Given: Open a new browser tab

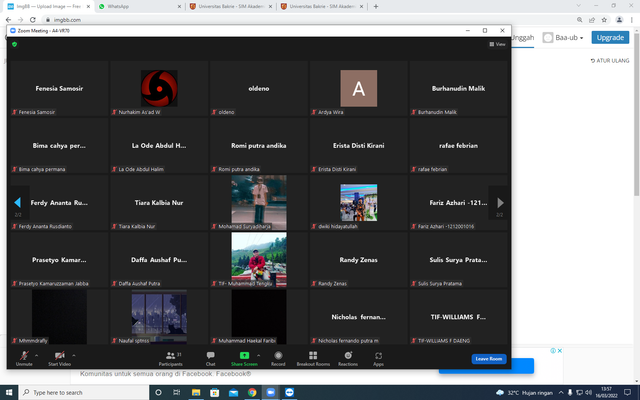Looking at the screenshot, I should point(376,7).
